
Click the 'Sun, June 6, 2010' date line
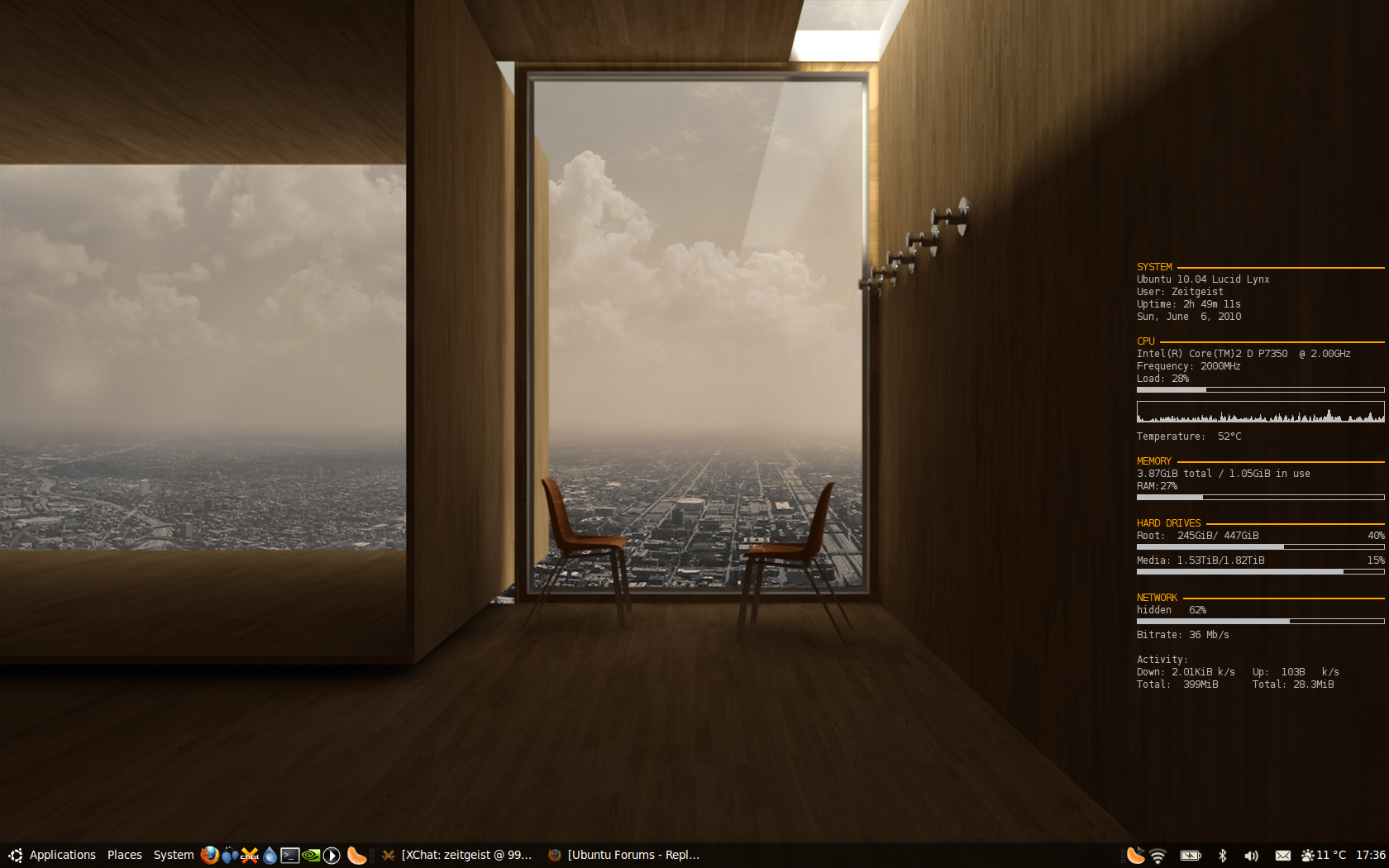(1189, 317)
